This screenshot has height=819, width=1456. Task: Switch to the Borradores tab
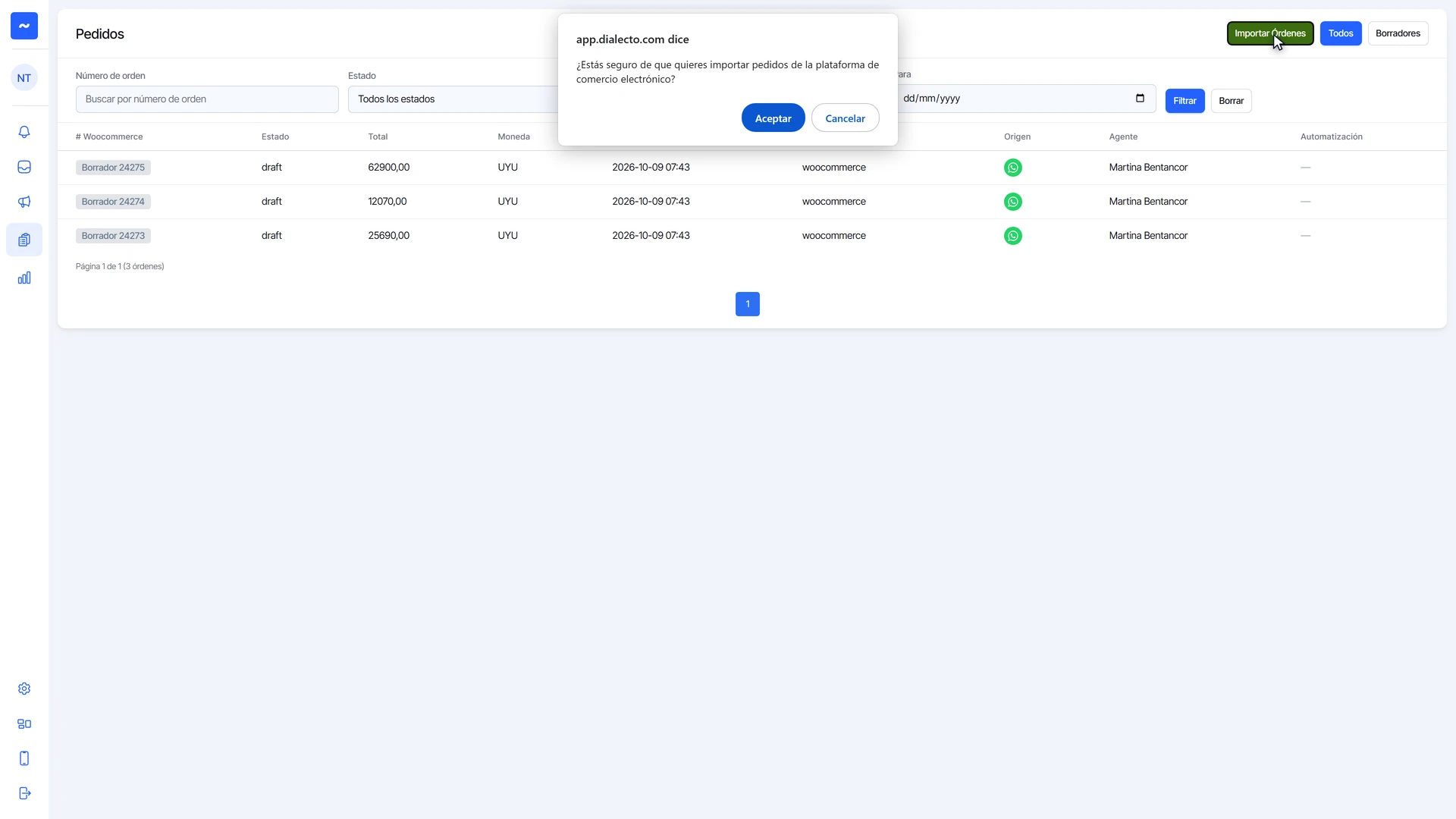click(x=1398, y=33)
